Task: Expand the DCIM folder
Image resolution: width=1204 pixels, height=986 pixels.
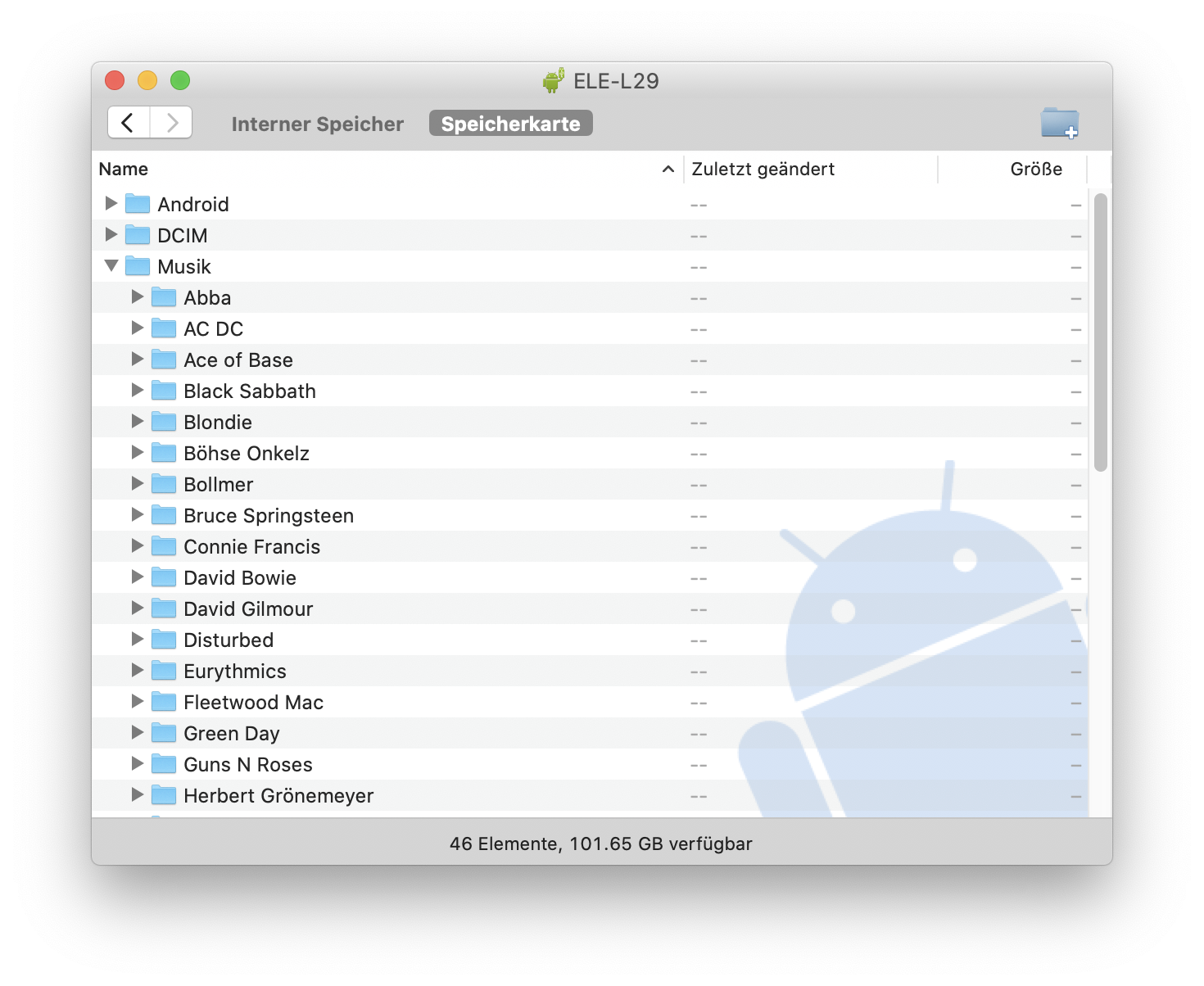Action: (111, 234)
